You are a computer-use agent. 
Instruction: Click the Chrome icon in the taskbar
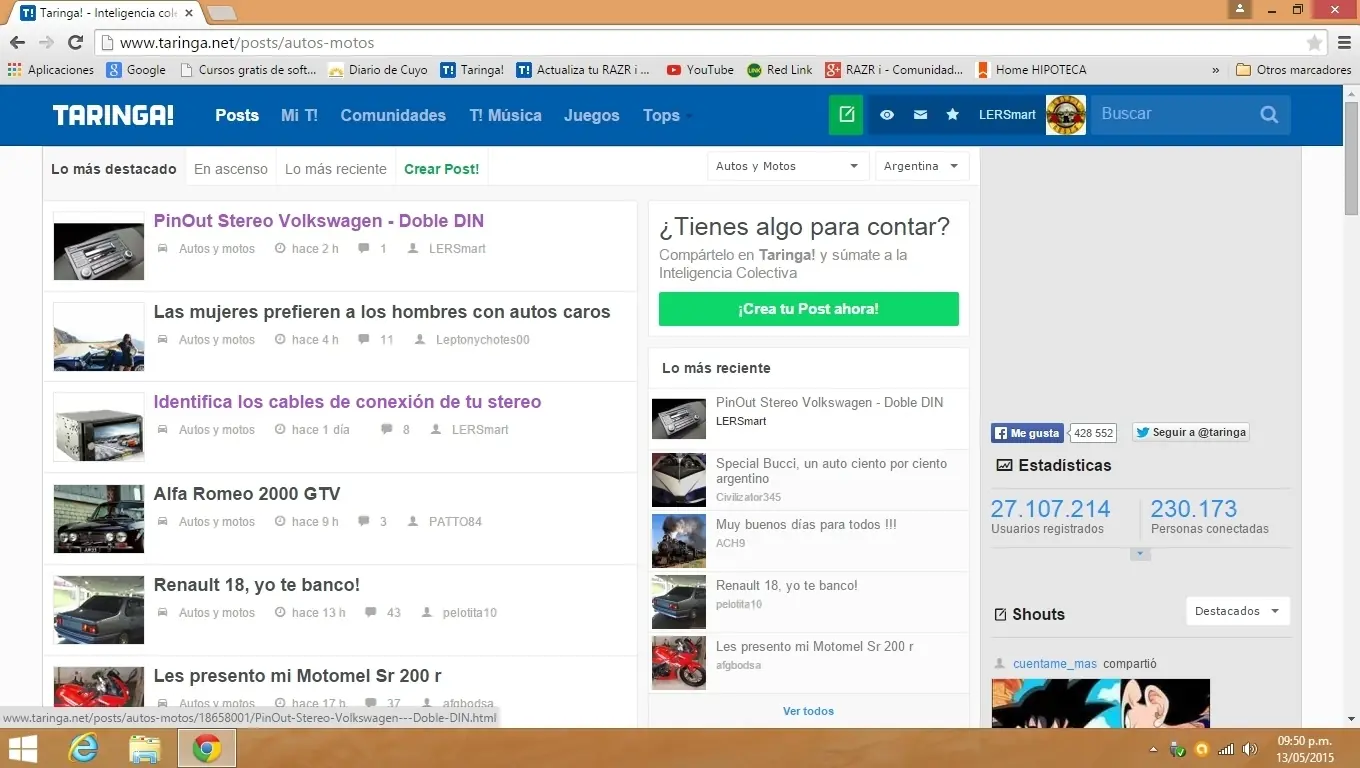(207, 748)
